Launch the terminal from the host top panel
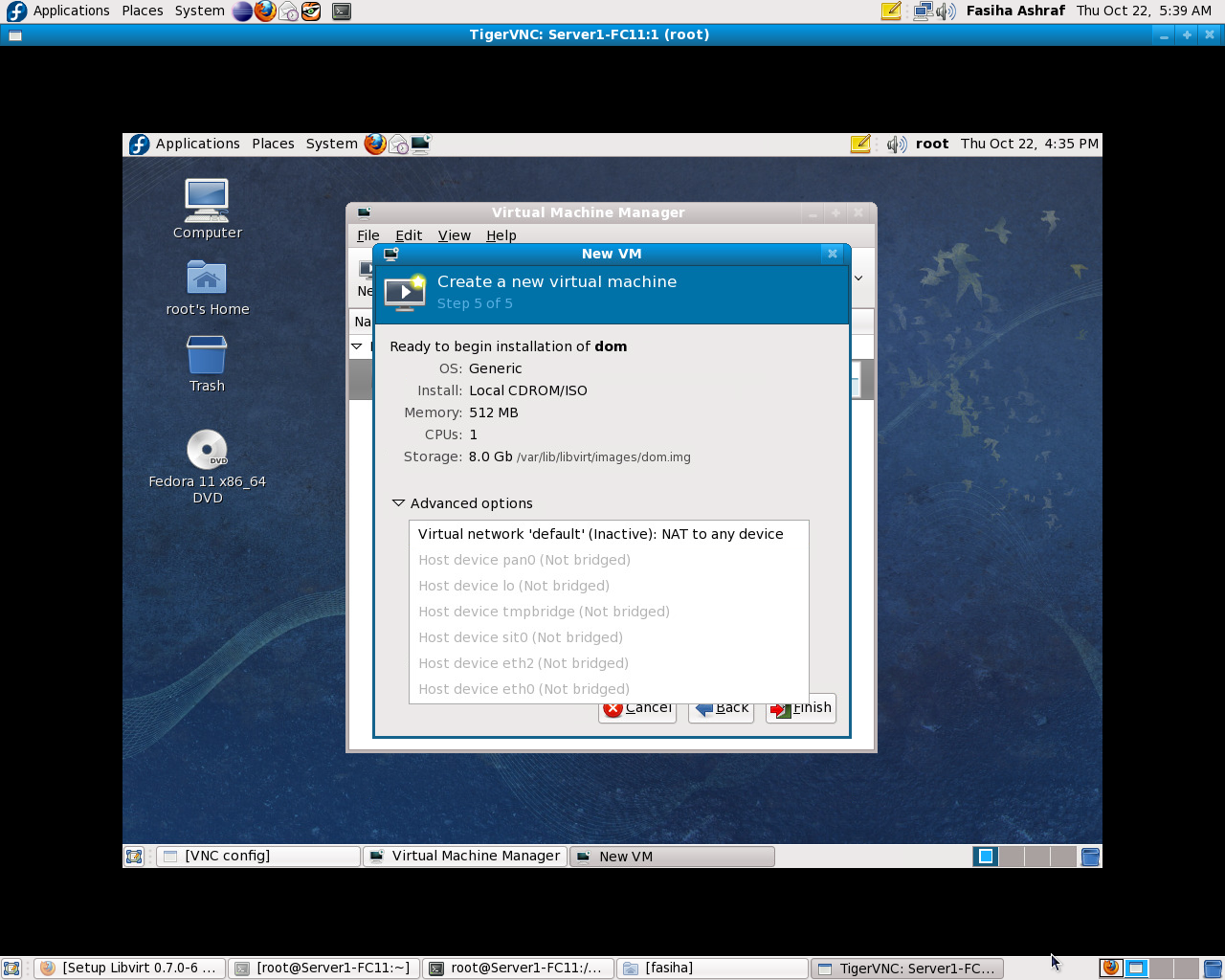 (x=341, y=11)
